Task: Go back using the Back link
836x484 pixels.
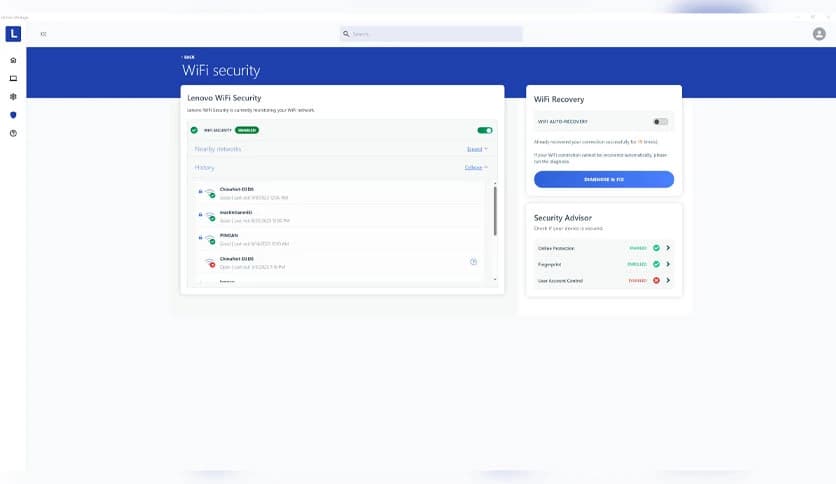Action: (x=188, y=57)
